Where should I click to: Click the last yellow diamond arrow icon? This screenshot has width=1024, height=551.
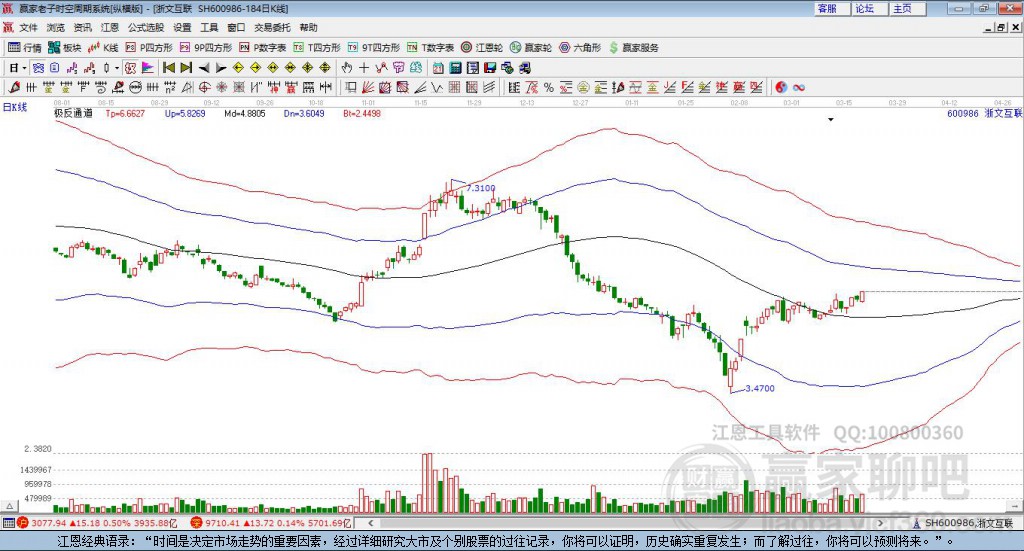[x=325, y=68]
